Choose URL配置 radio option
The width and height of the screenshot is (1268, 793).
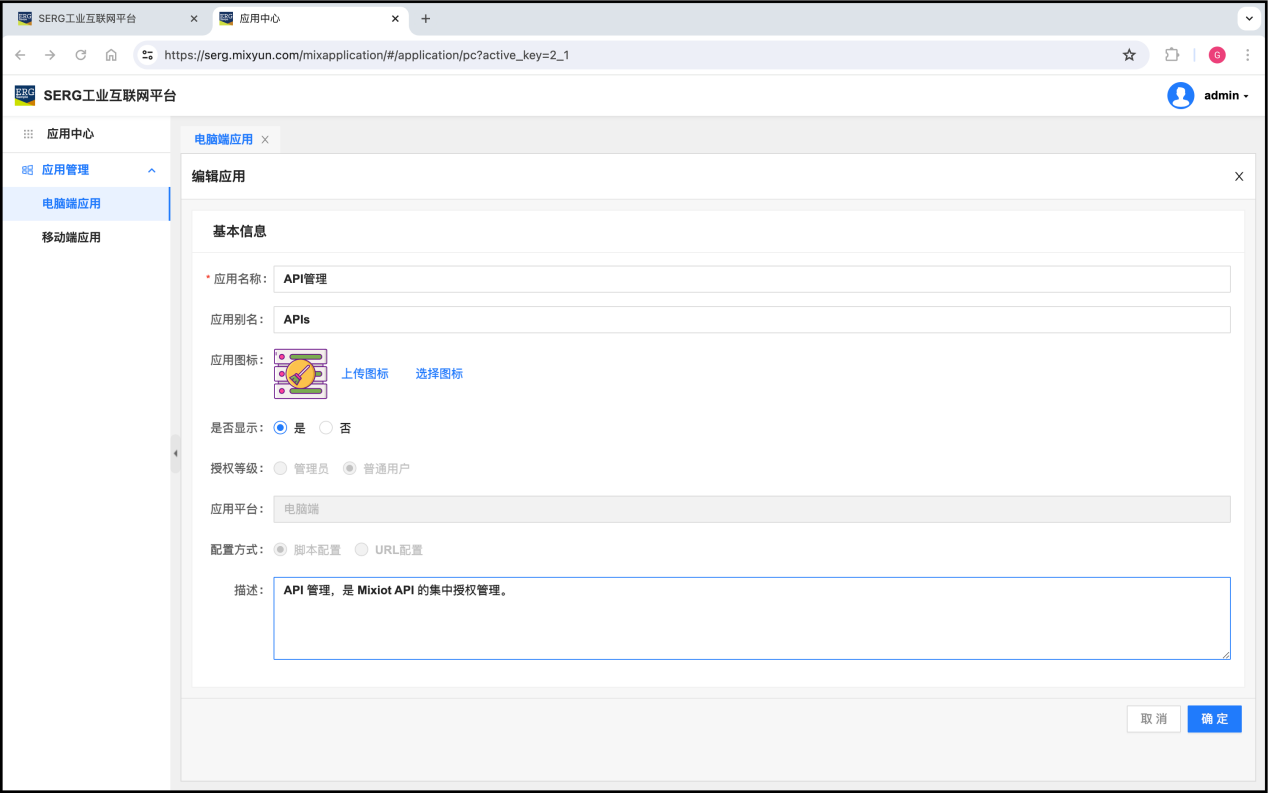[x=362, y=550]
